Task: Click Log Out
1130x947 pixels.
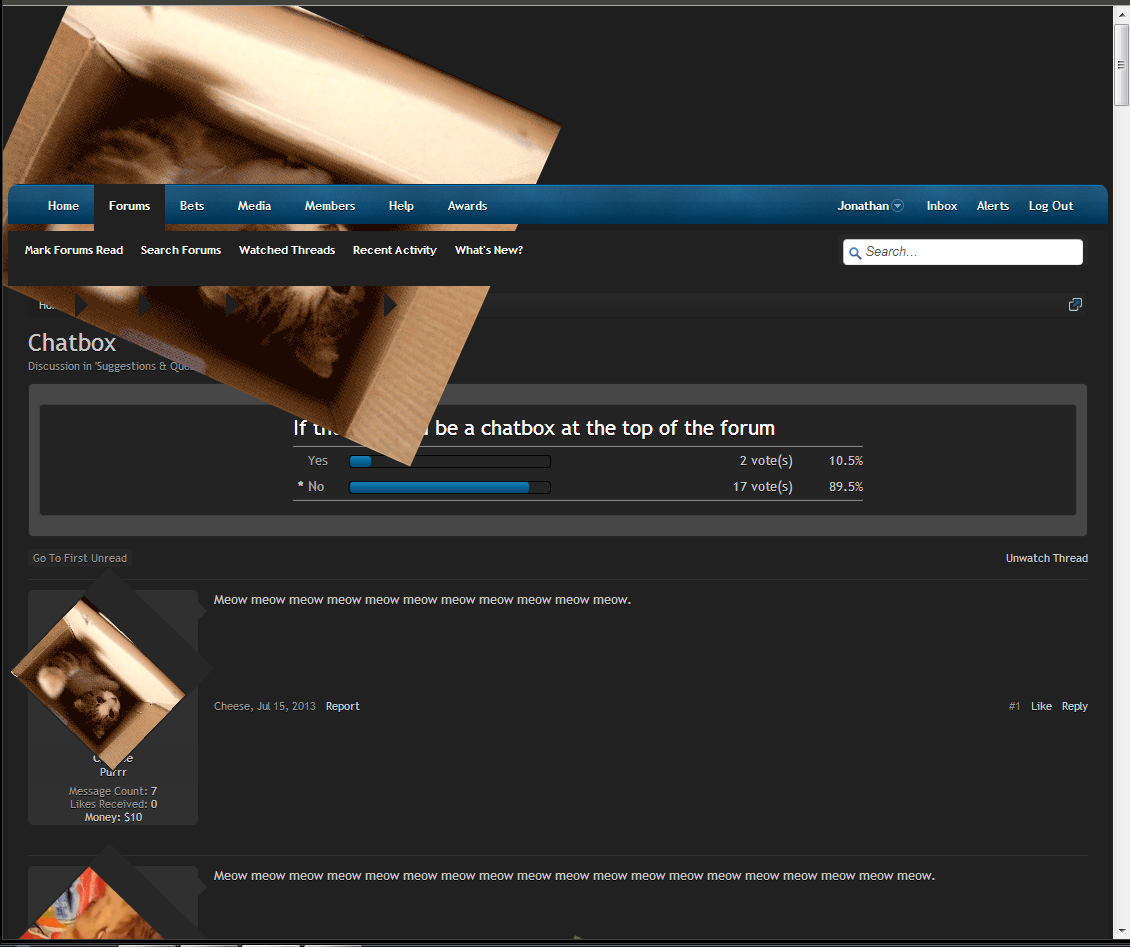Action: coord(1051,206)
